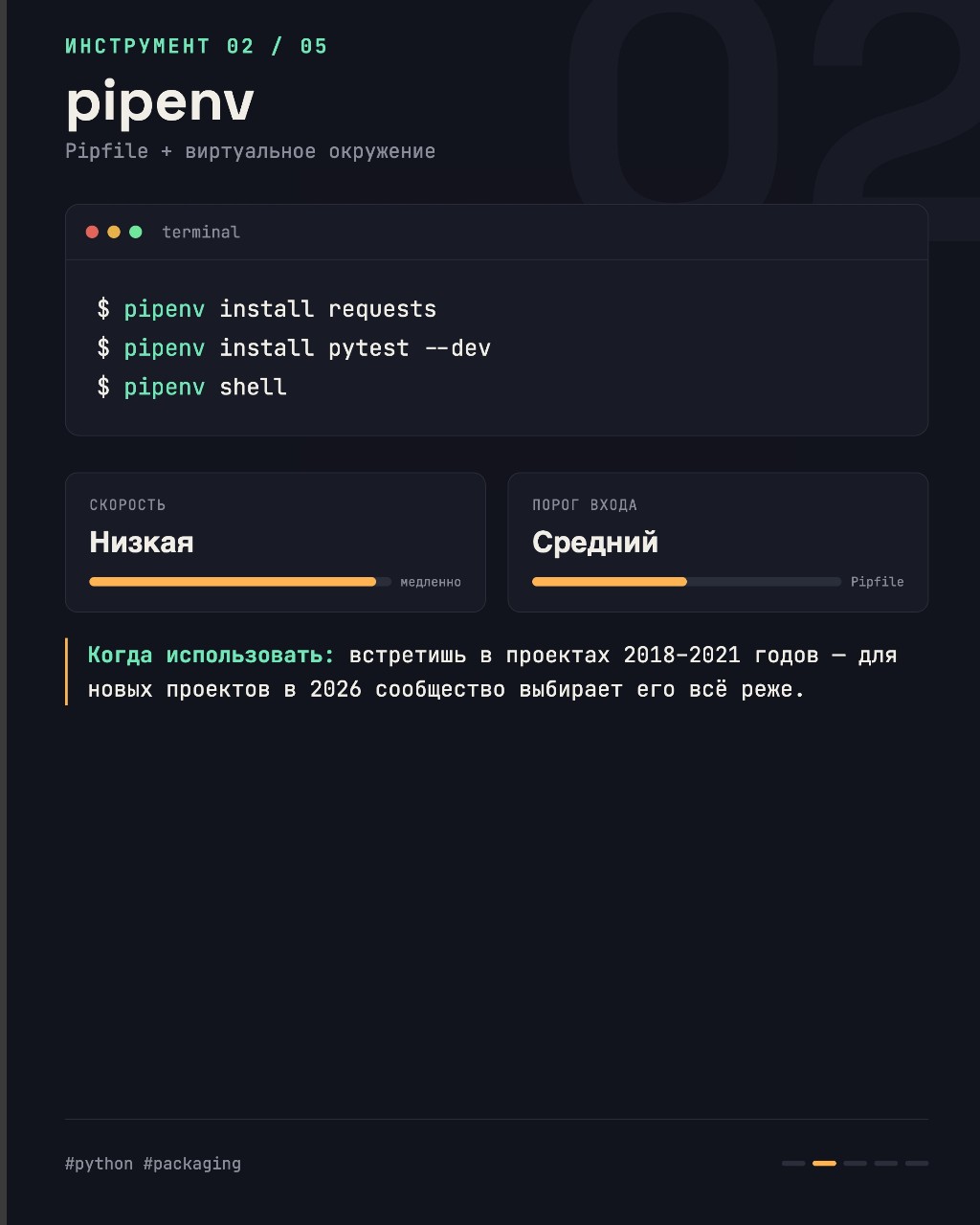Click the Низкая speed card
The height and width of the screenshot is (1225, 980).
(276, 542)
